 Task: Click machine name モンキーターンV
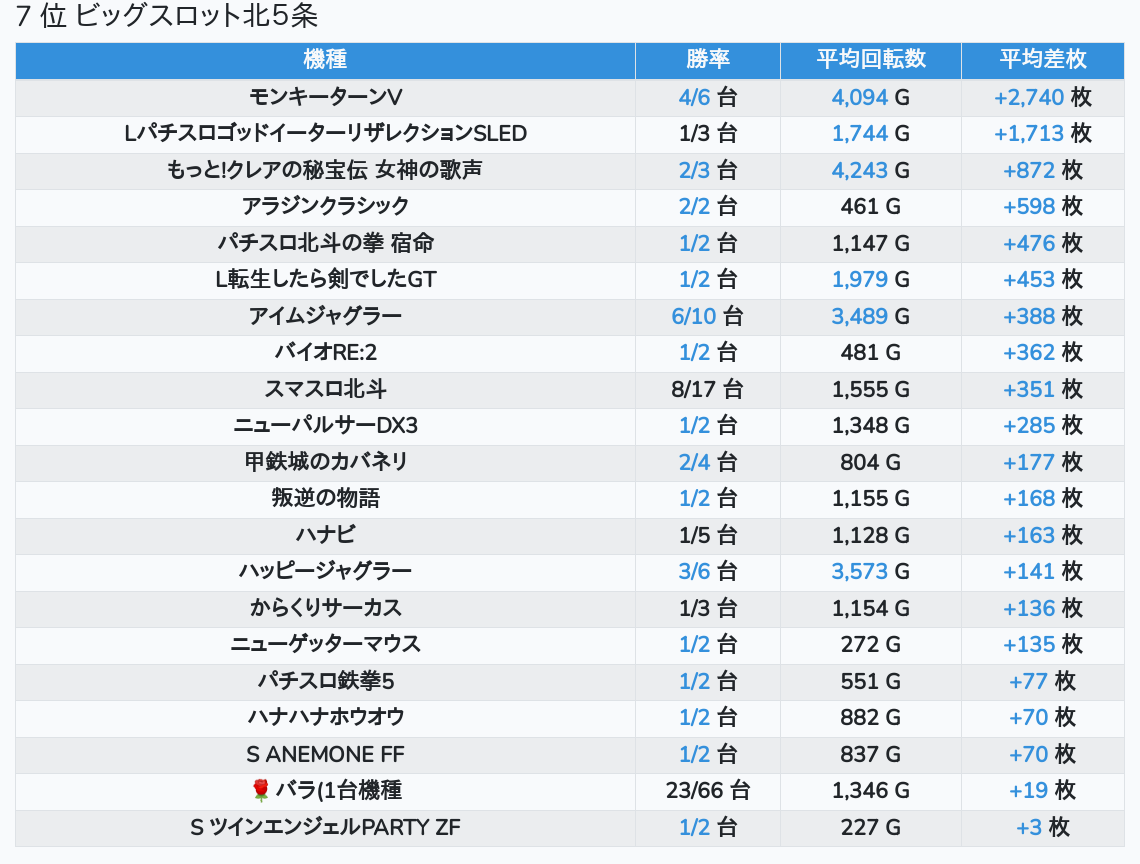325,97
